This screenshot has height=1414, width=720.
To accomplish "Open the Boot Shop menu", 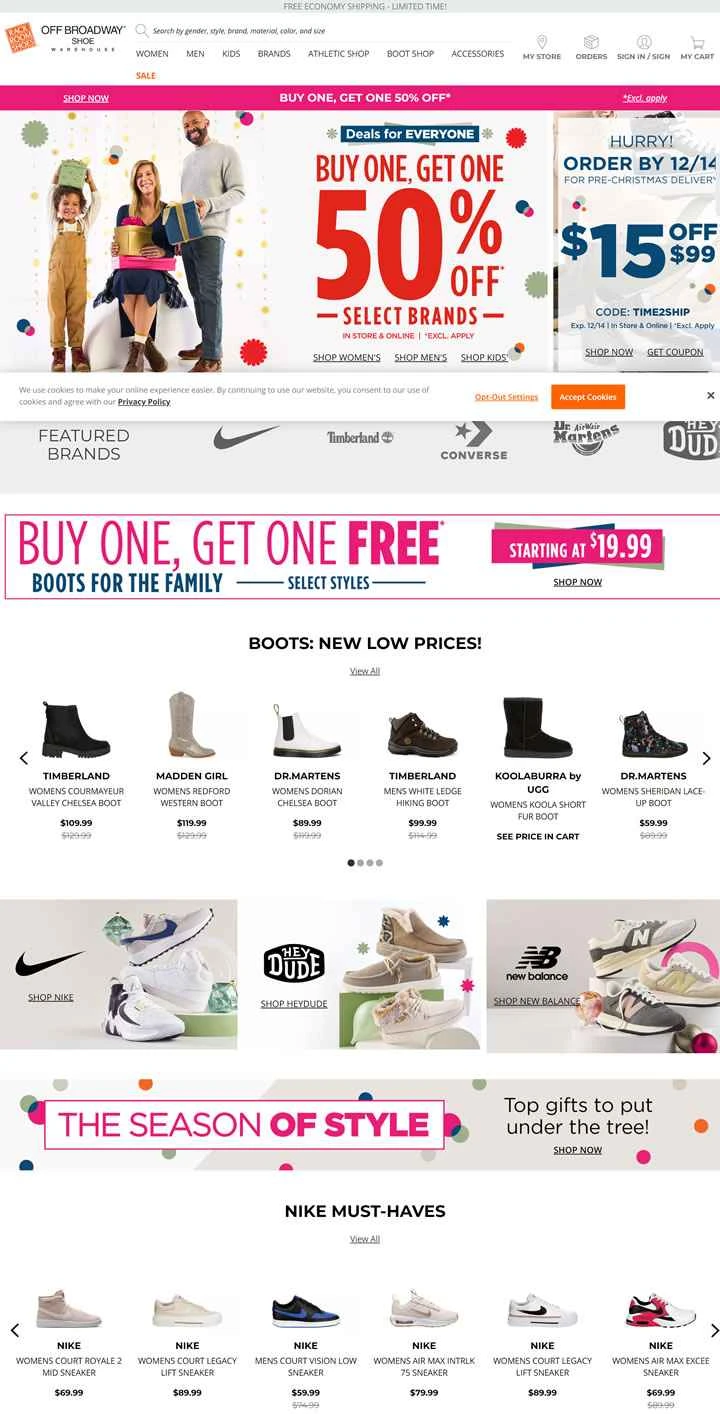I will point(410,54).
